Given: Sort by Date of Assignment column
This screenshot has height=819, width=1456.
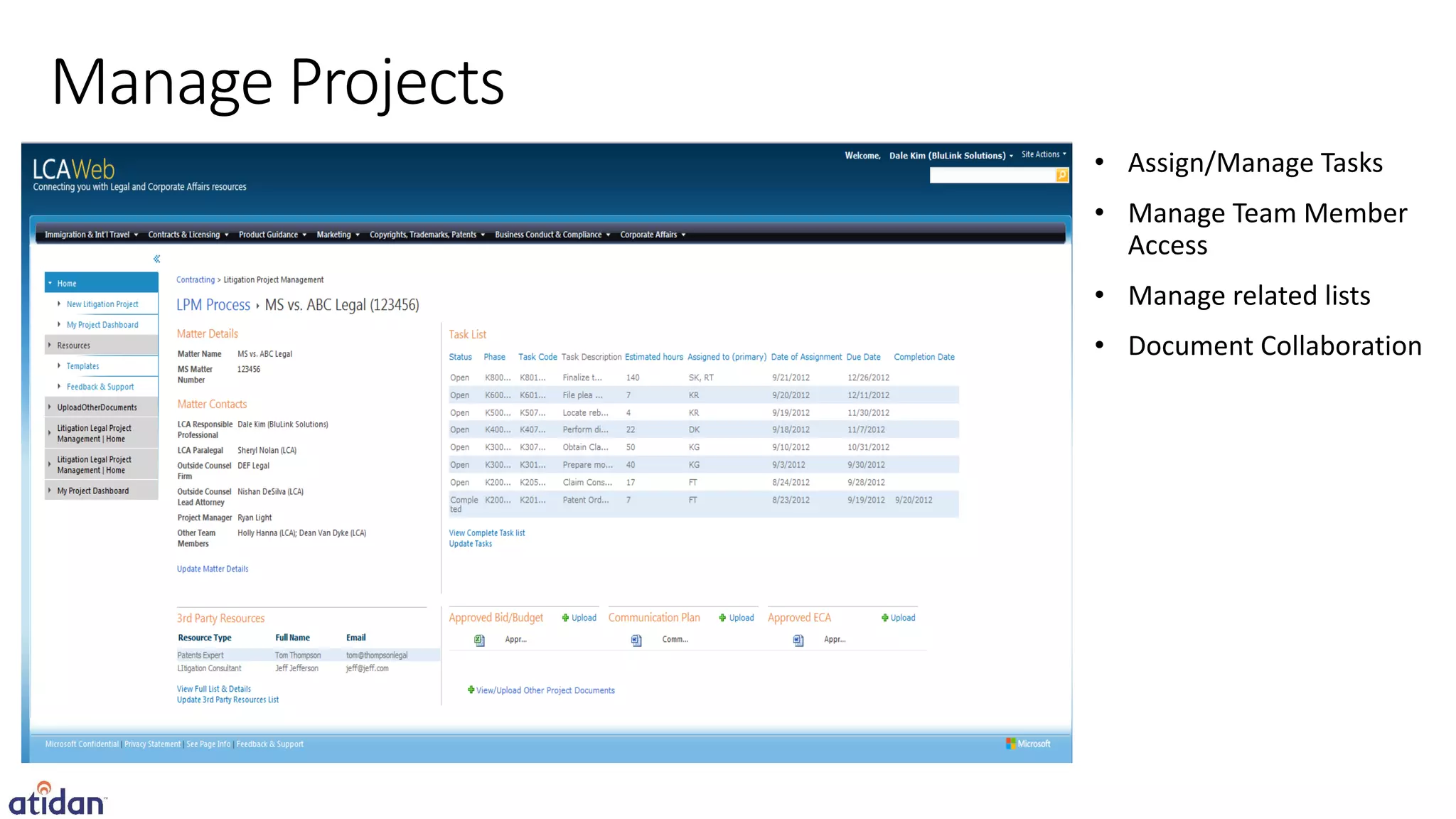Looking at the screenshot, I should tap(806, 357).
